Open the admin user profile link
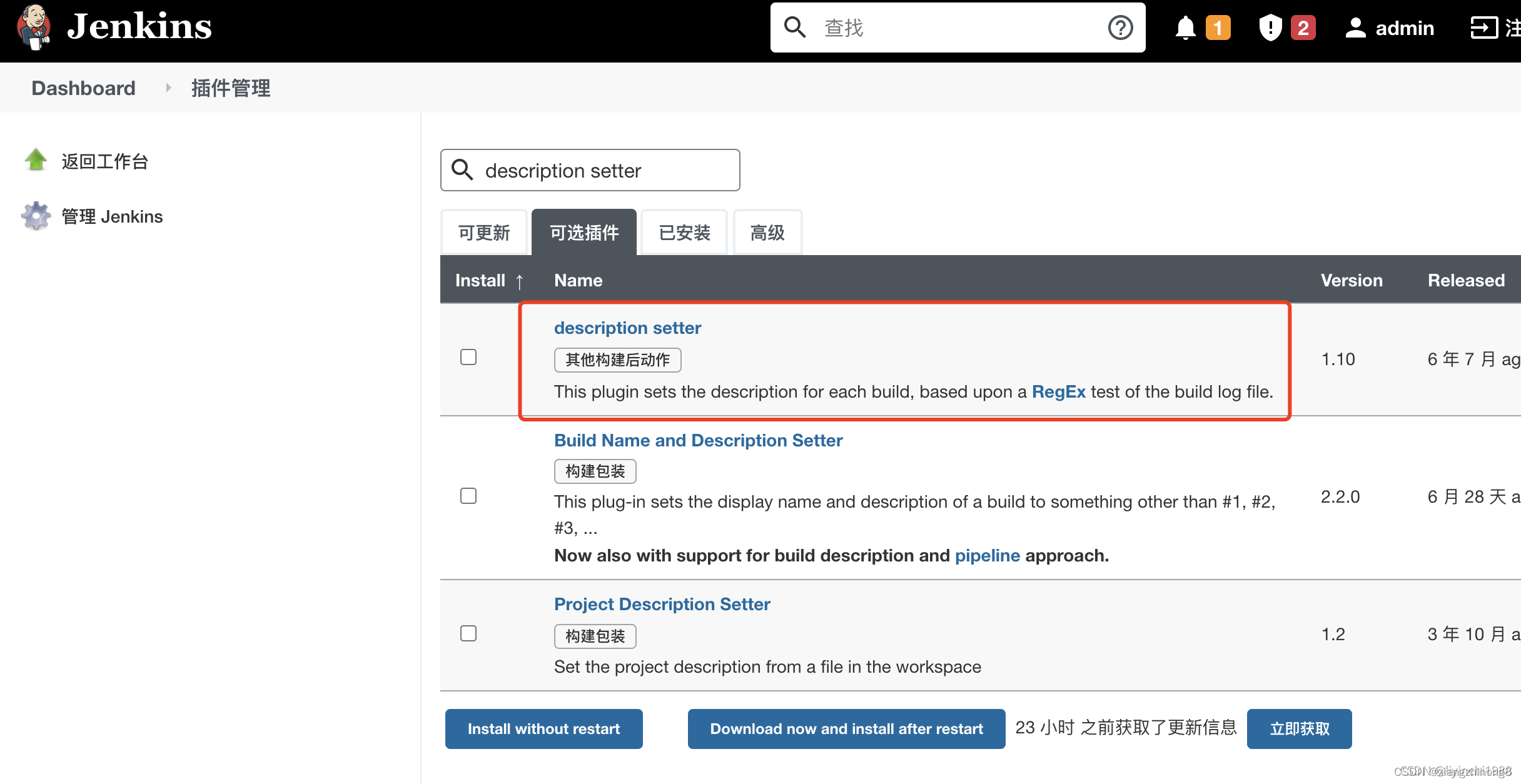The image size is (1521, 784). tap(1405, 28)
